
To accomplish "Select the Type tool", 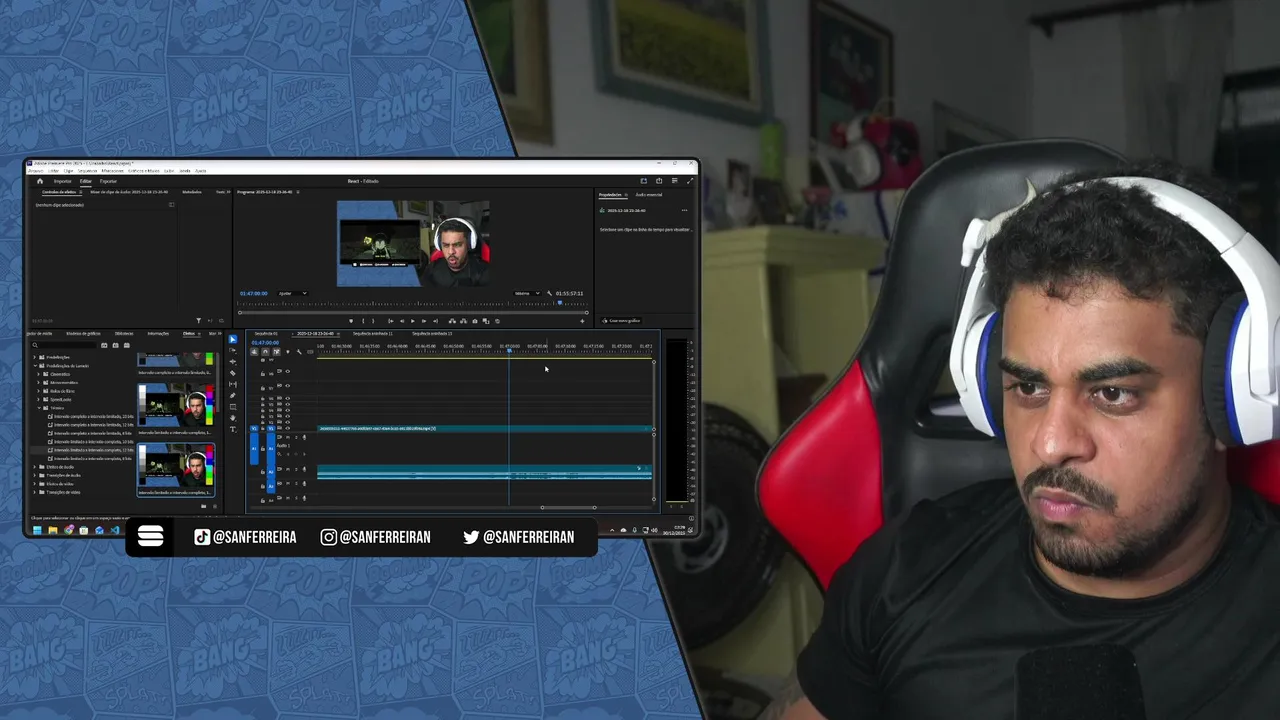I will [233, 429].
